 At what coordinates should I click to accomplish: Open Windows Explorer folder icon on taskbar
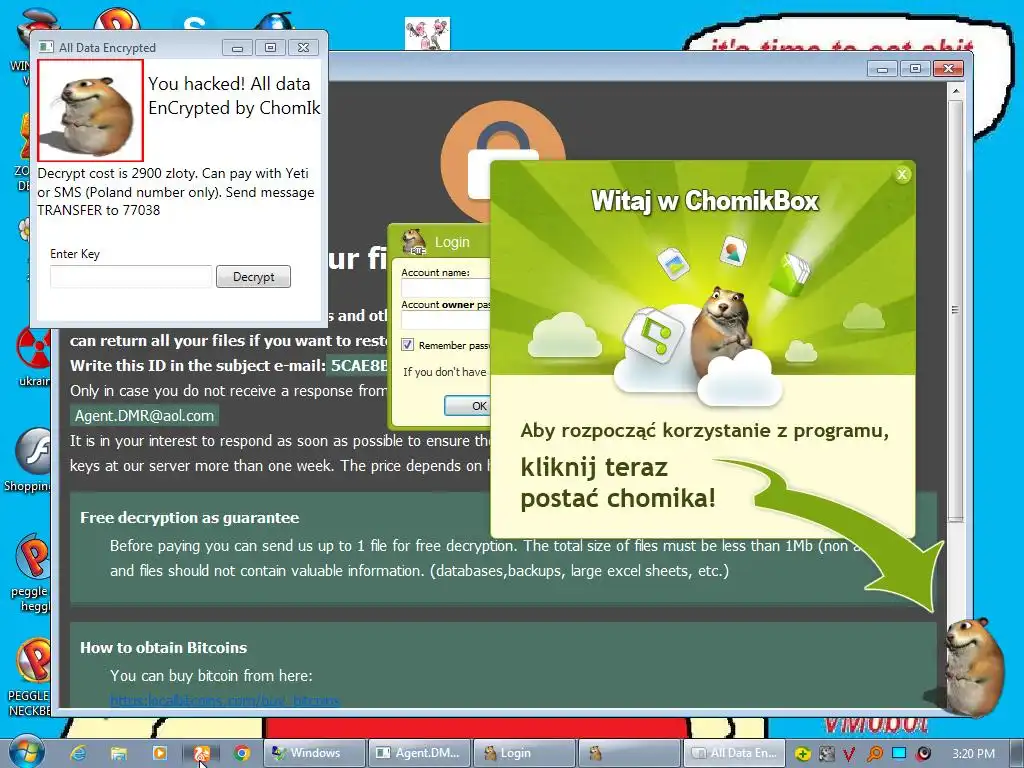(119, 753)
